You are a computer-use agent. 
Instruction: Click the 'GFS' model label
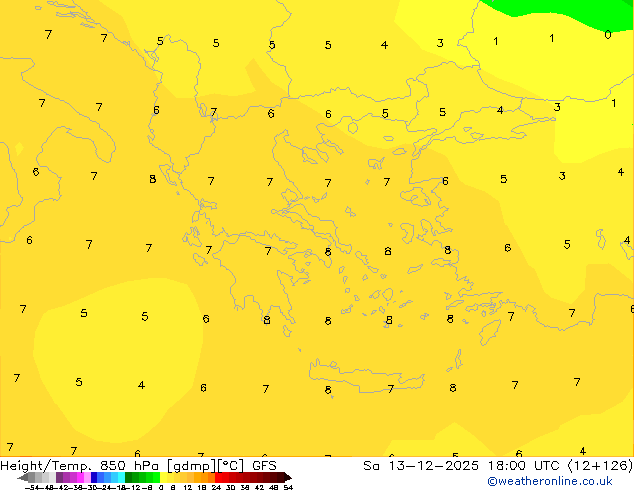coord(264,466)
